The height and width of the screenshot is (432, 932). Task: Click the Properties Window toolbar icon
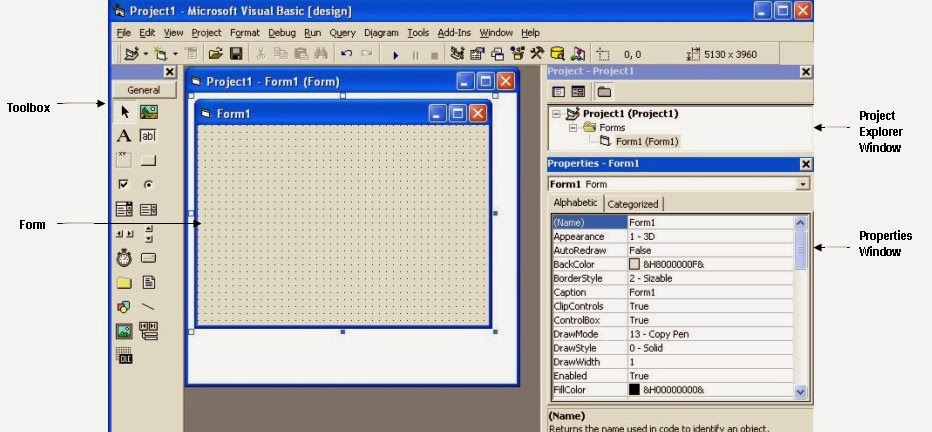pos(477,54)
